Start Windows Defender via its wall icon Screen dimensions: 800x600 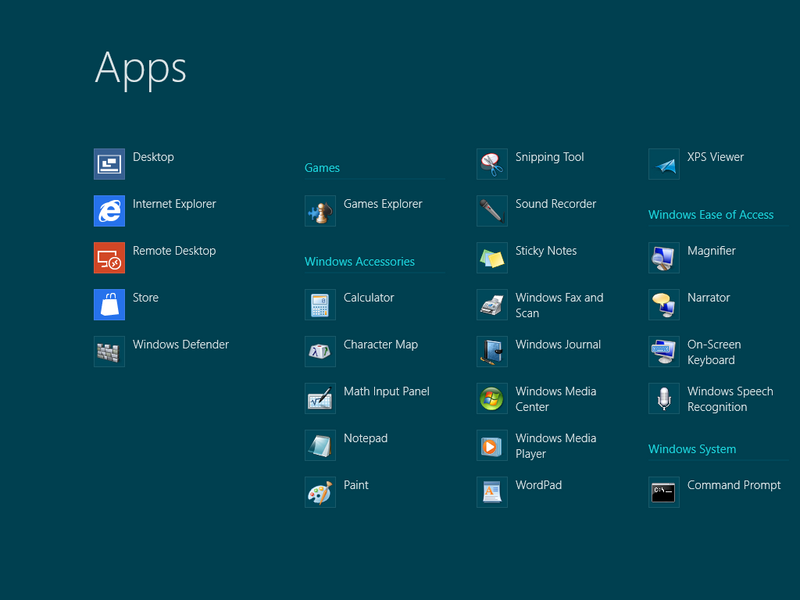point(109,352)
